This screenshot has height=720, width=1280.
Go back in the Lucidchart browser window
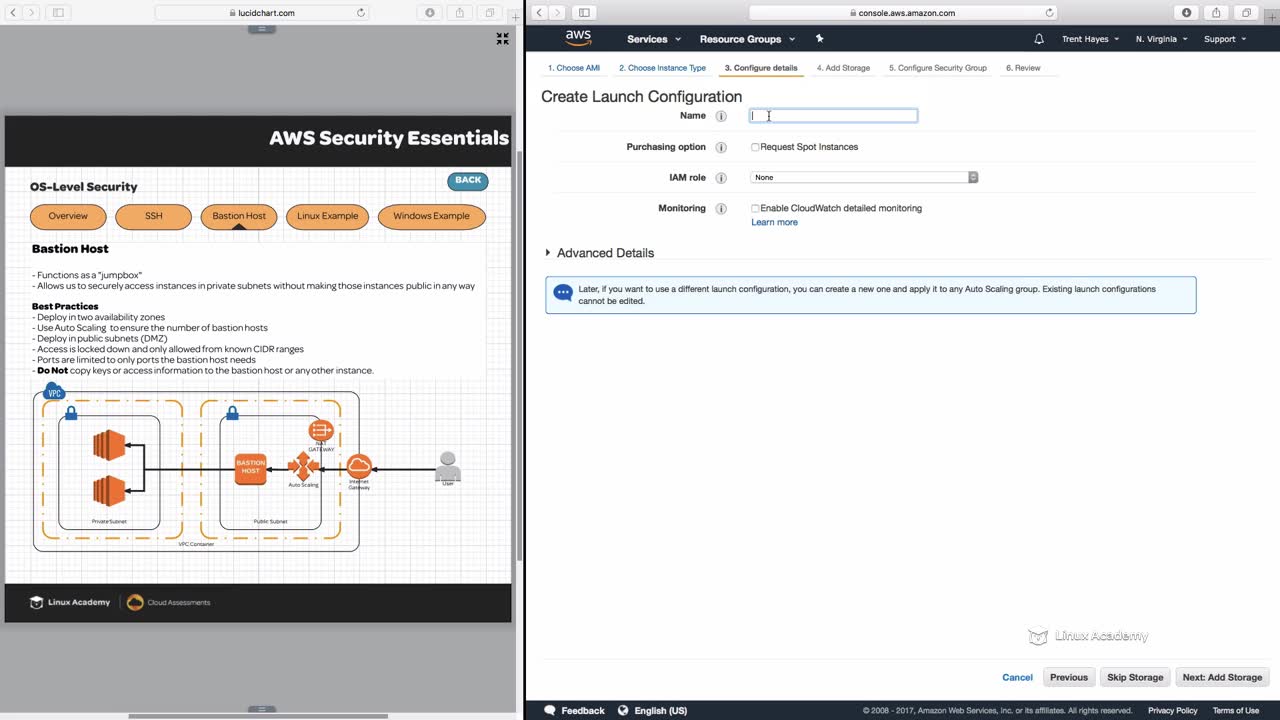pyautogui.click(x=12, y=13)
